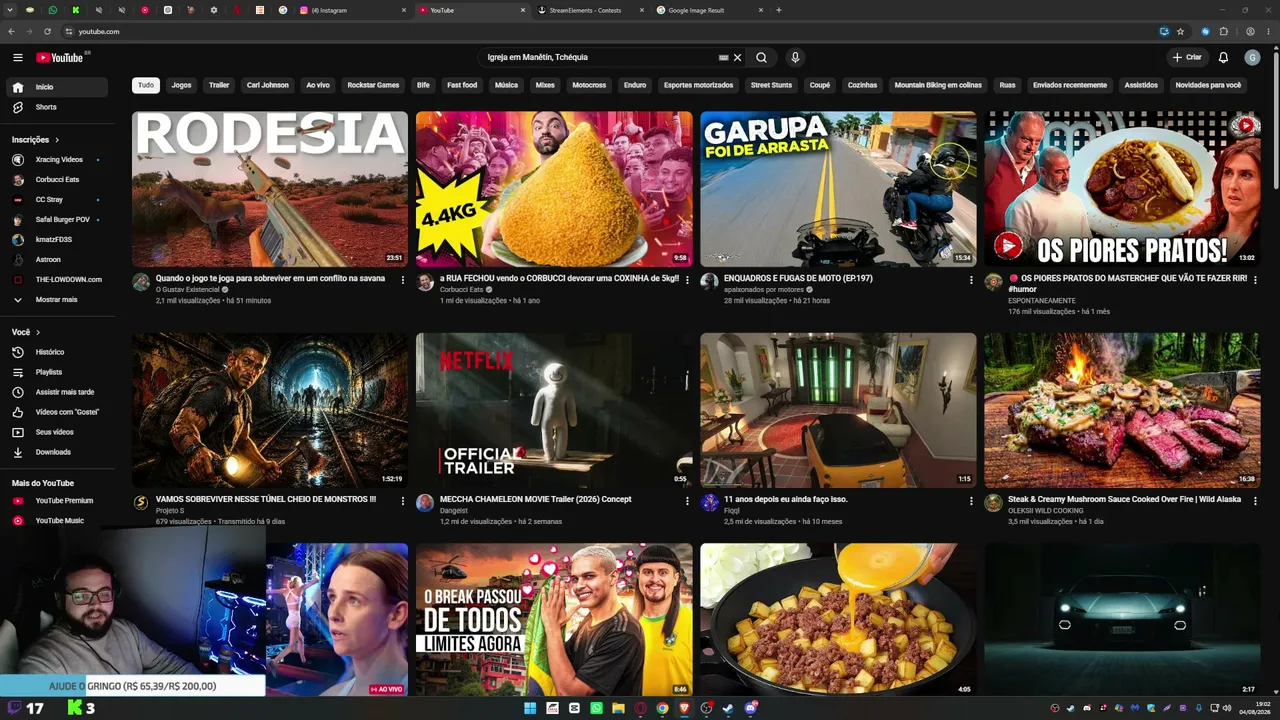
Task: Select the Motocross filter chip
Action: 589,85
